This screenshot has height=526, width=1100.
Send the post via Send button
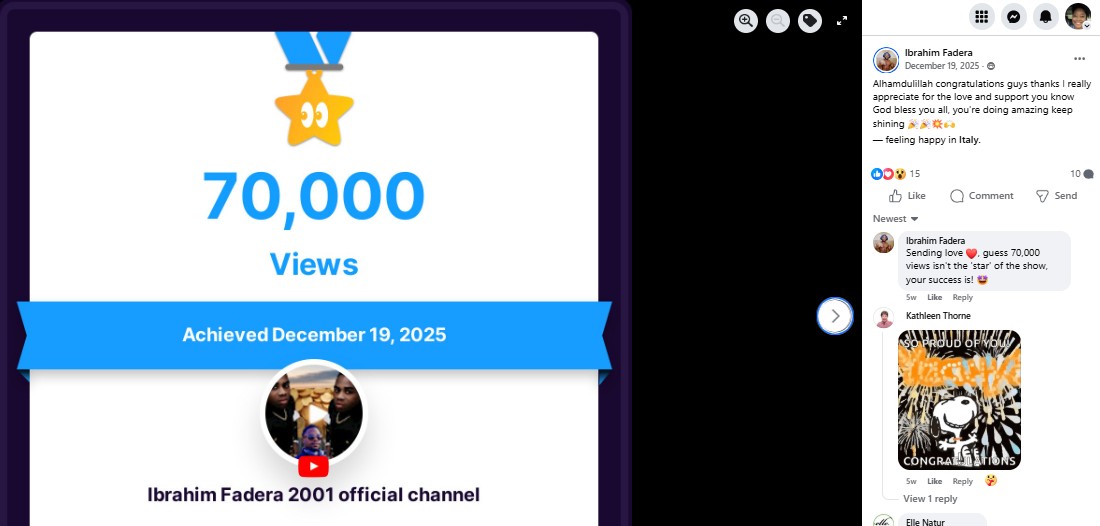pos(1057,196)
